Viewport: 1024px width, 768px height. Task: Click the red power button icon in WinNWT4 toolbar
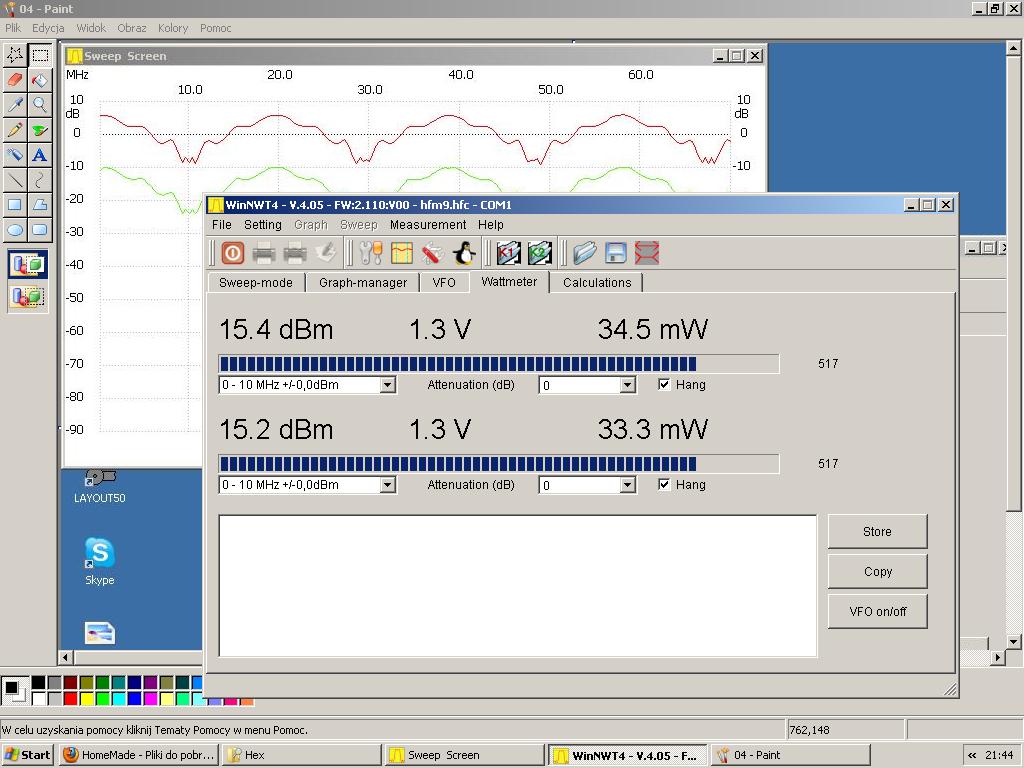(232, 253)
